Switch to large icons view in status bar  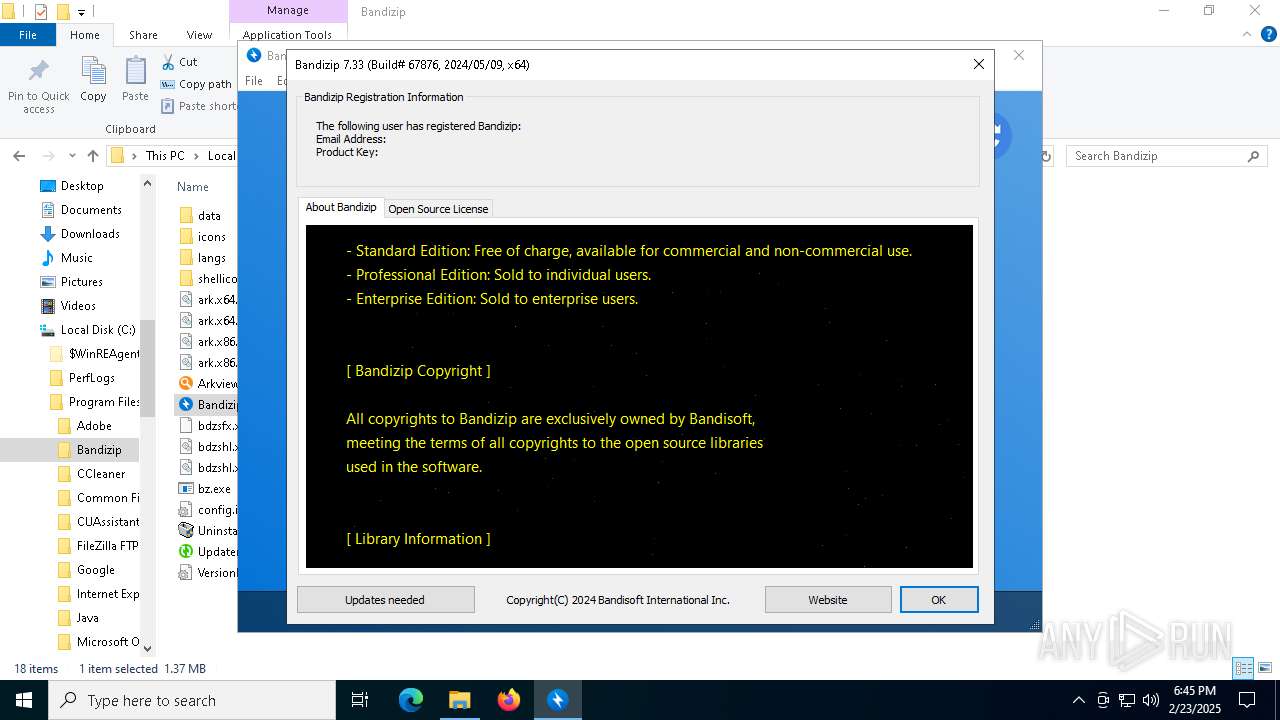pos(1265,668)
